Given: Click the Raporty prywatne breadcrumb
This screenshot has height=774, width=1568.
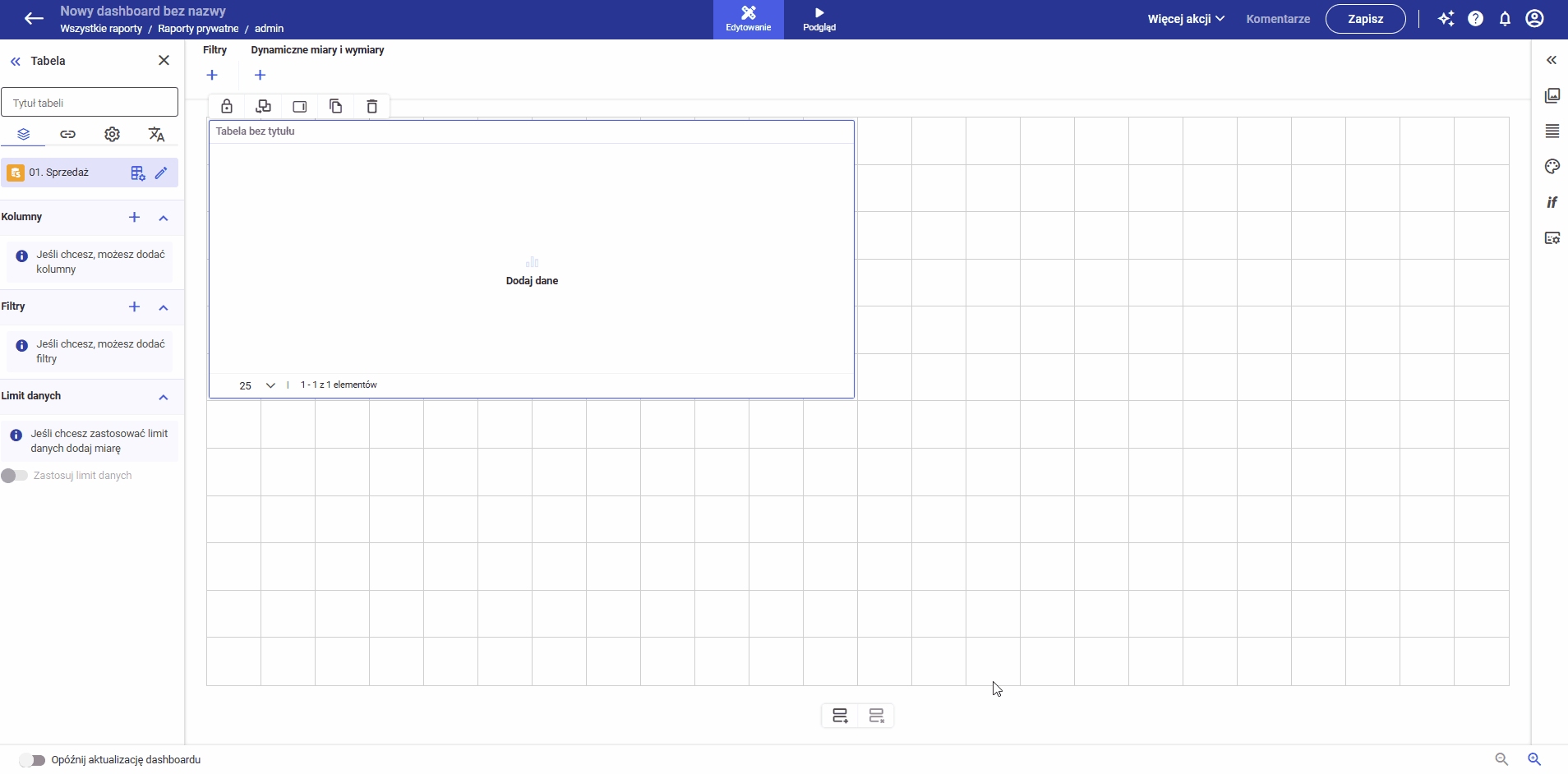Looking at the screenshot, I should point(198,29).
